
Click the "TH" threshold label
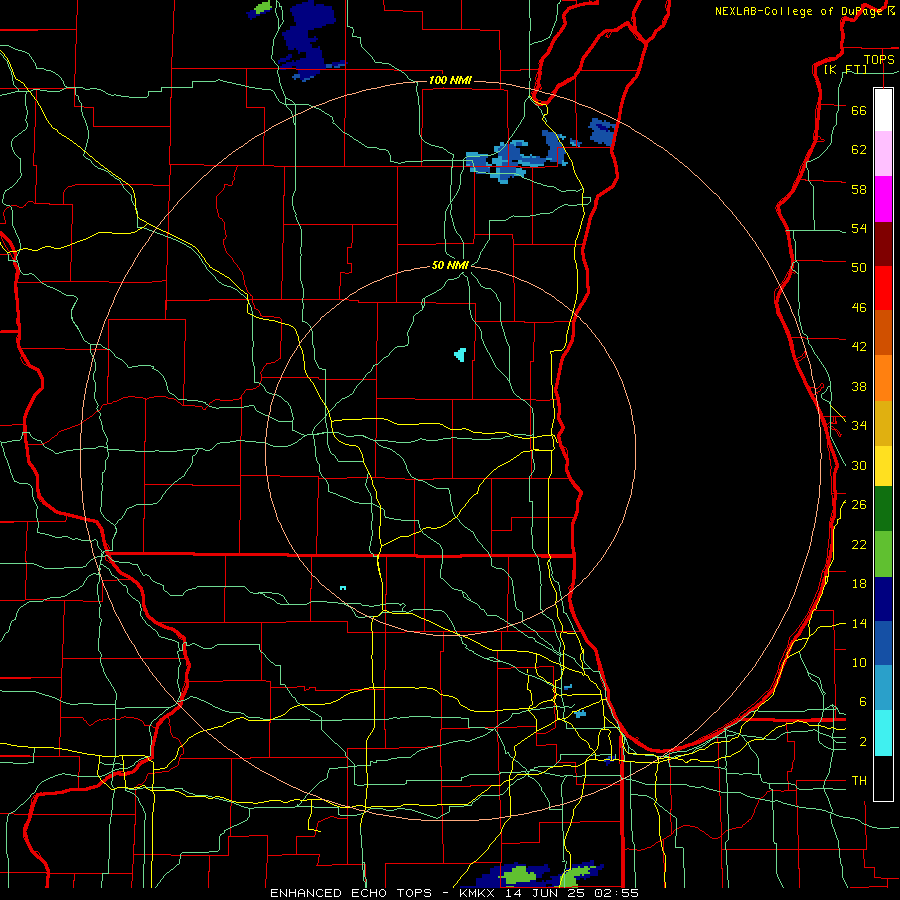click(x=859, y=781)
